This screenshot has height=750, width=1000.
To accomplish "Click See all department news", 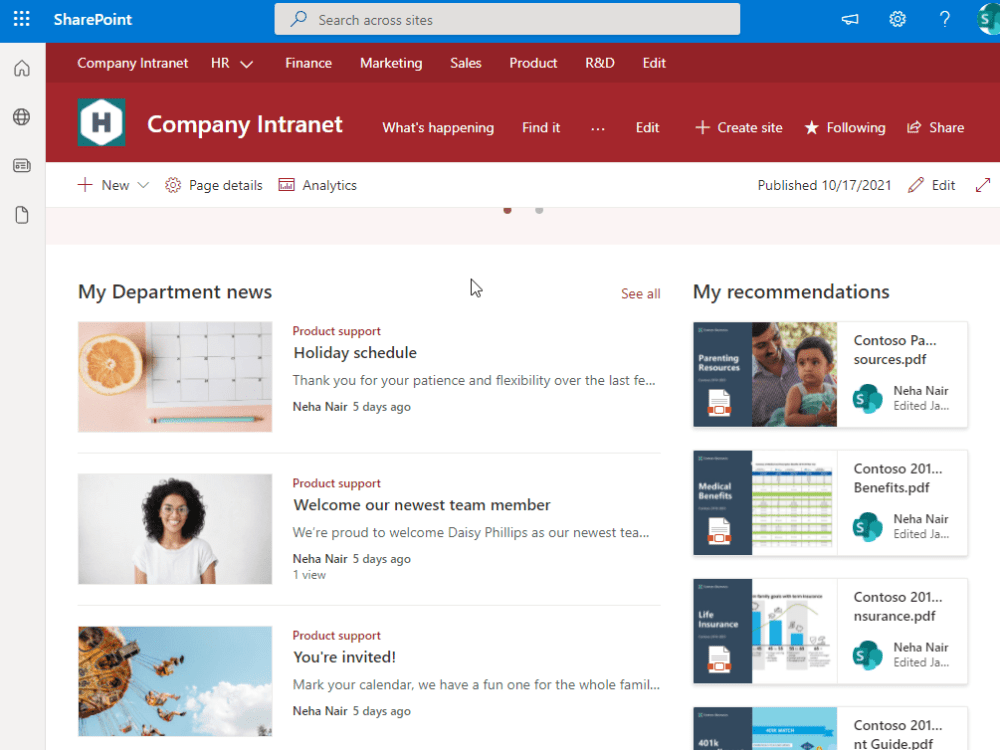I will 640,293.
